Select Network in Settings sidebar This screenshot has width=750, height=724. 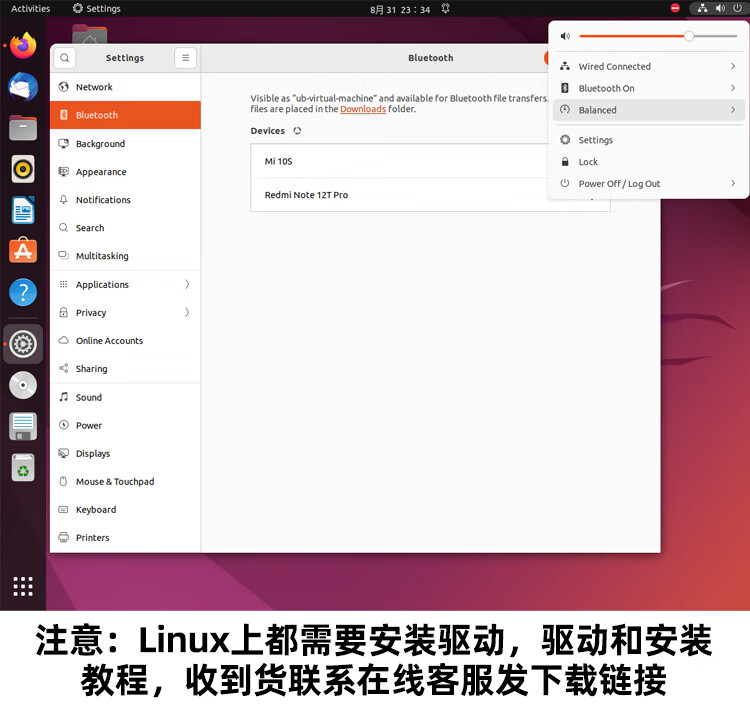(x=125, y=87)
